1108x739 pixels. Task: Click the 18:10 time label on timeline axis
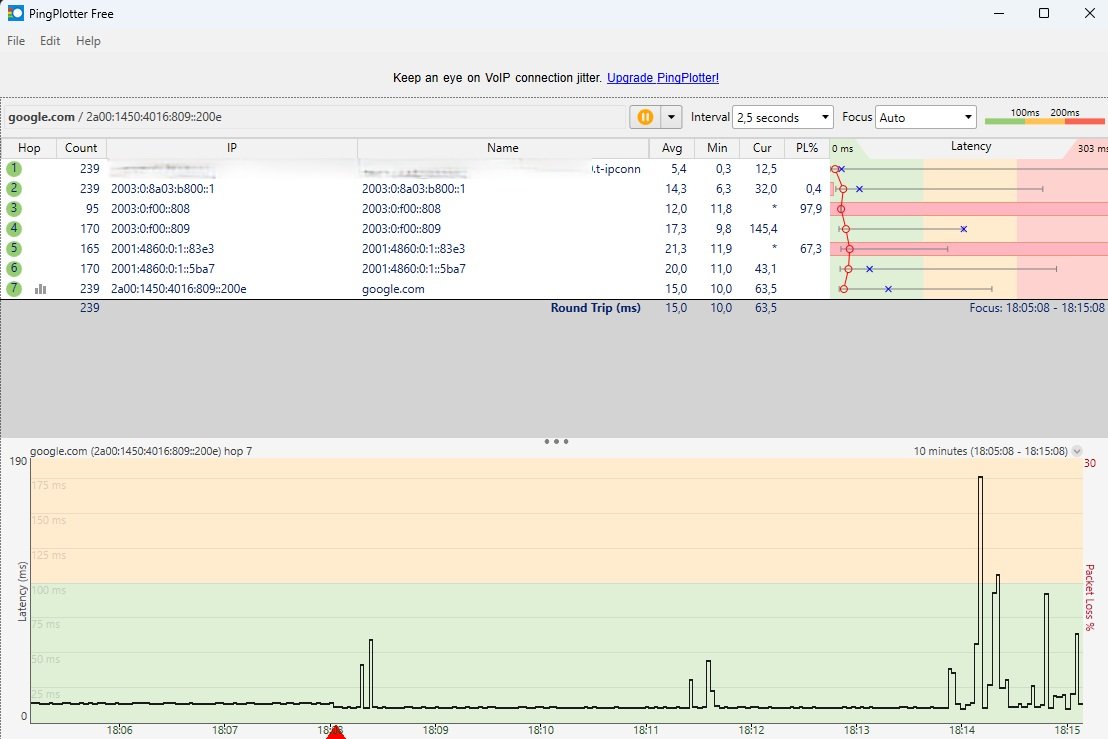coord(541,730)
